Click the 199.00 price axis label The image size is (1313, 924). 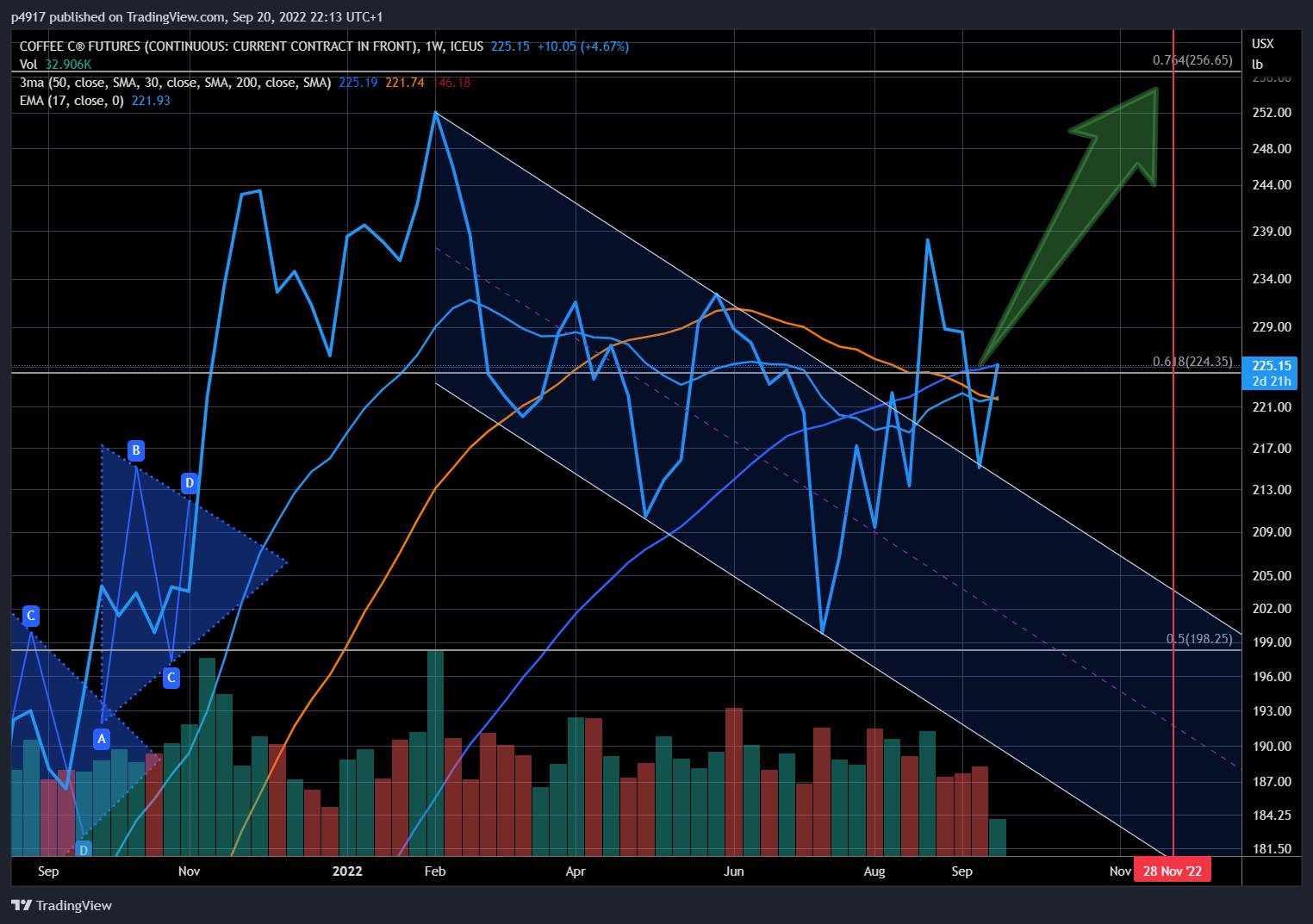click(x=1272, y=642)
